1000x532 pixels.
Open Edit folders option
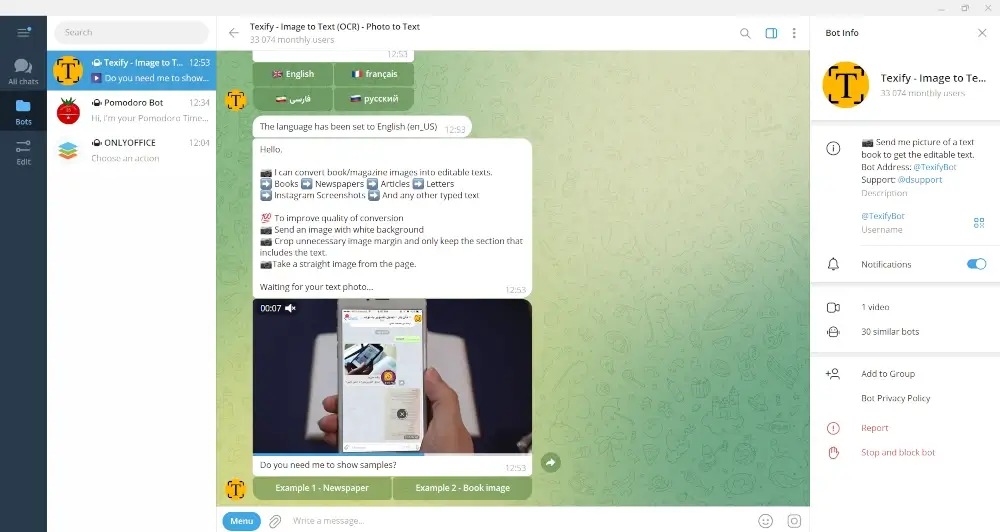click(23, 152)
